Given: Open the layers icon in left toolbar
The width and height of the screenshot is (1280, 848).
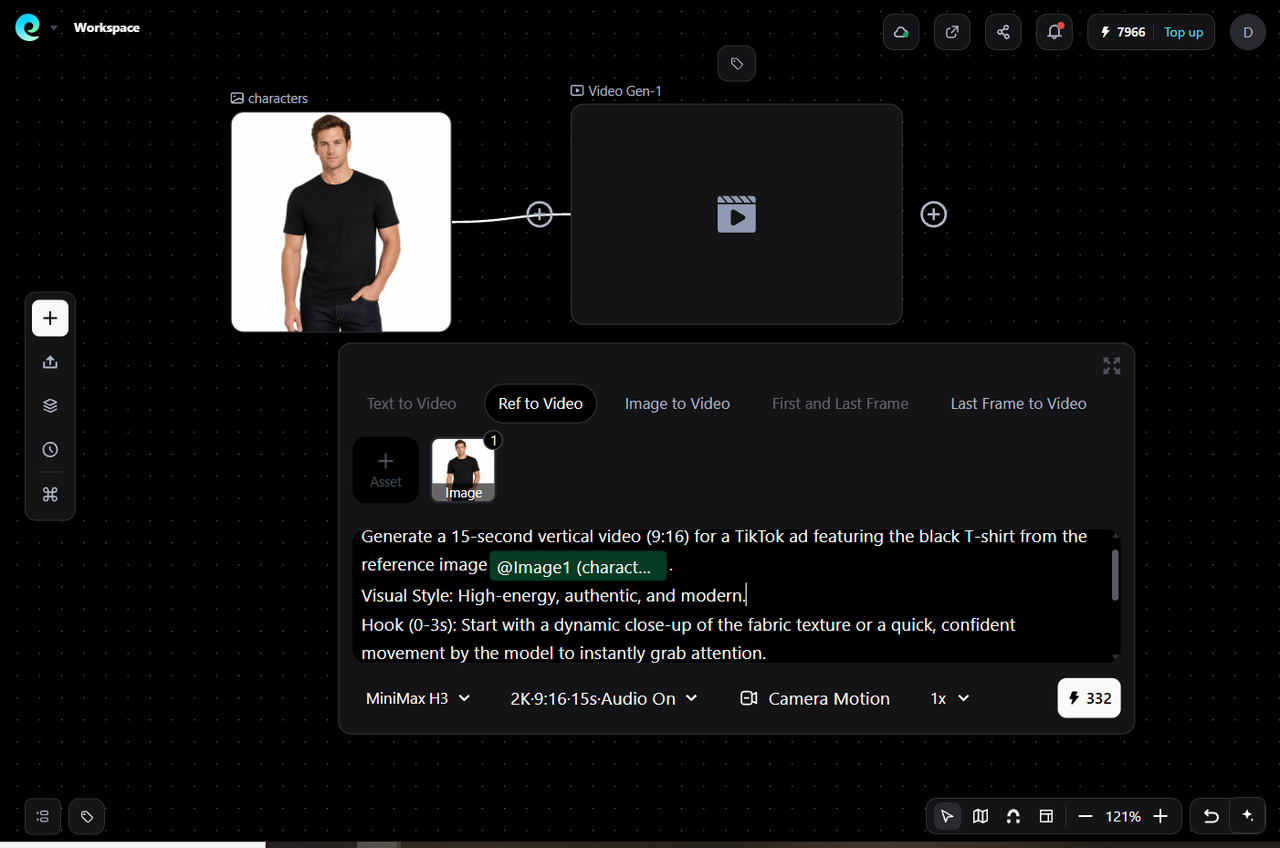Looking at the screenshot, I should [50, 406].
